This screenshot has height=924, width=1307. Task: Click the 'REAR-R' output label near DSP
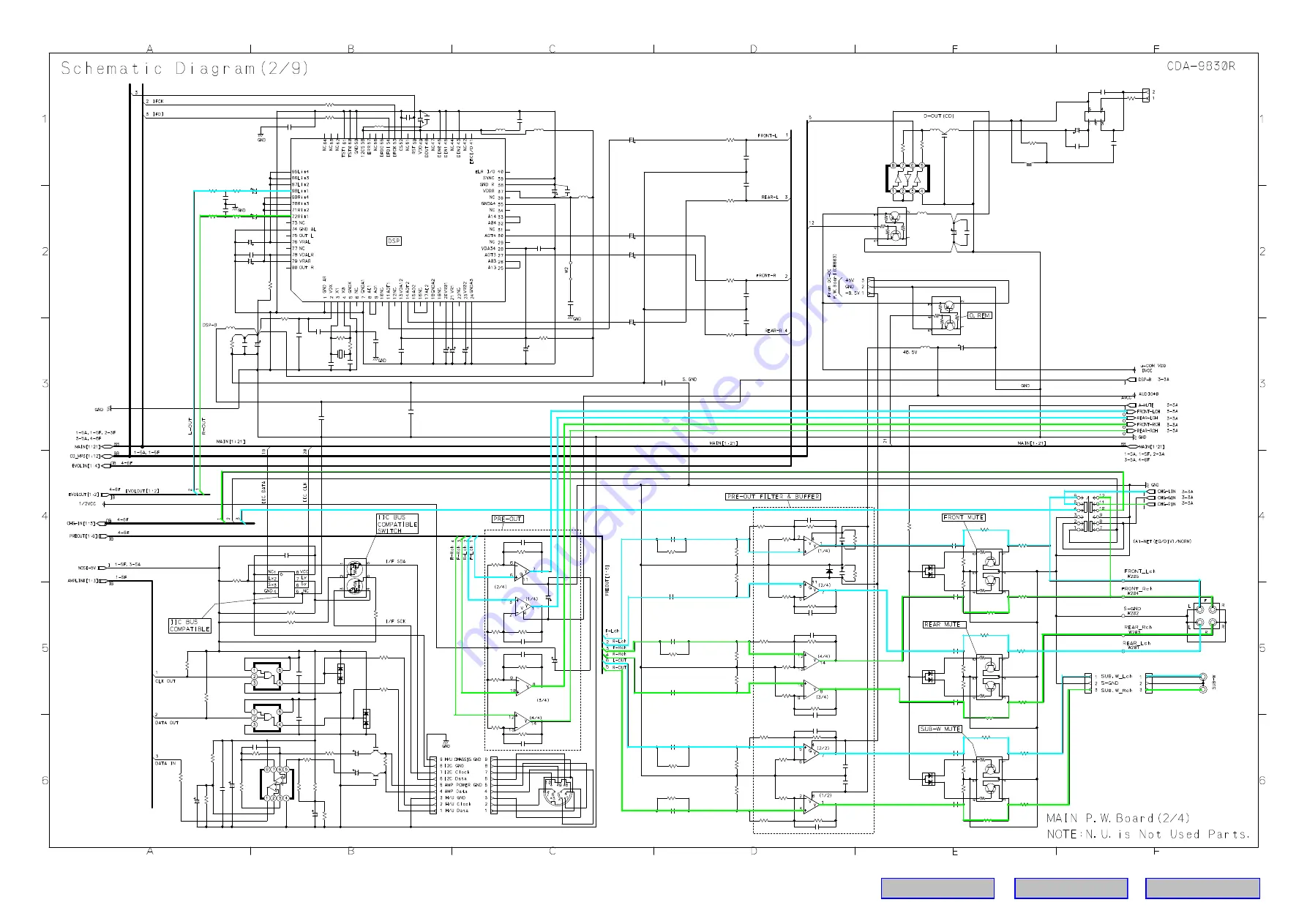click(774, 331)
